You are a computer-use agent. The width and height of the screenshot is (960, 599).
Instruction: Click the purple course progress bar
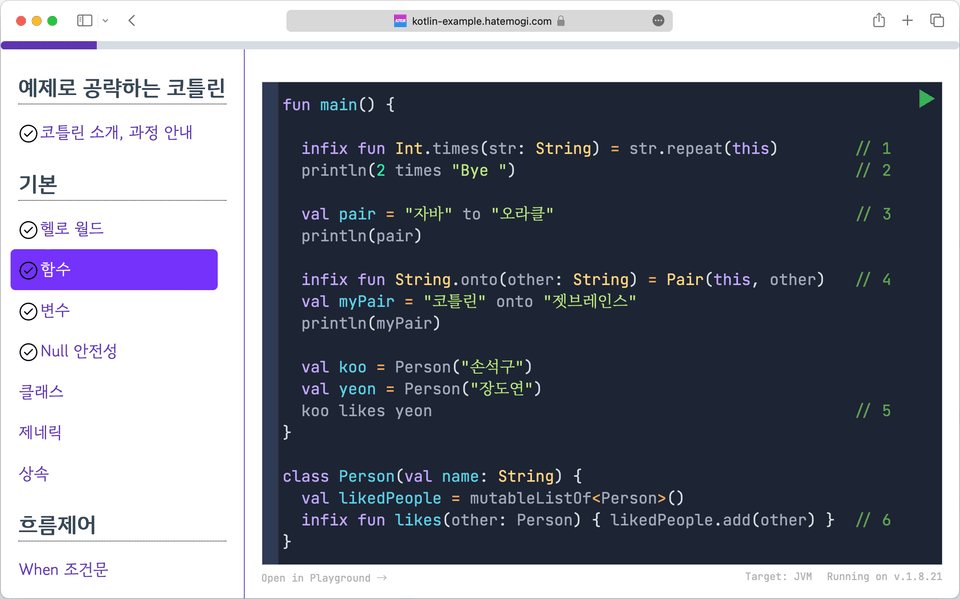click(x=49, y=45)
